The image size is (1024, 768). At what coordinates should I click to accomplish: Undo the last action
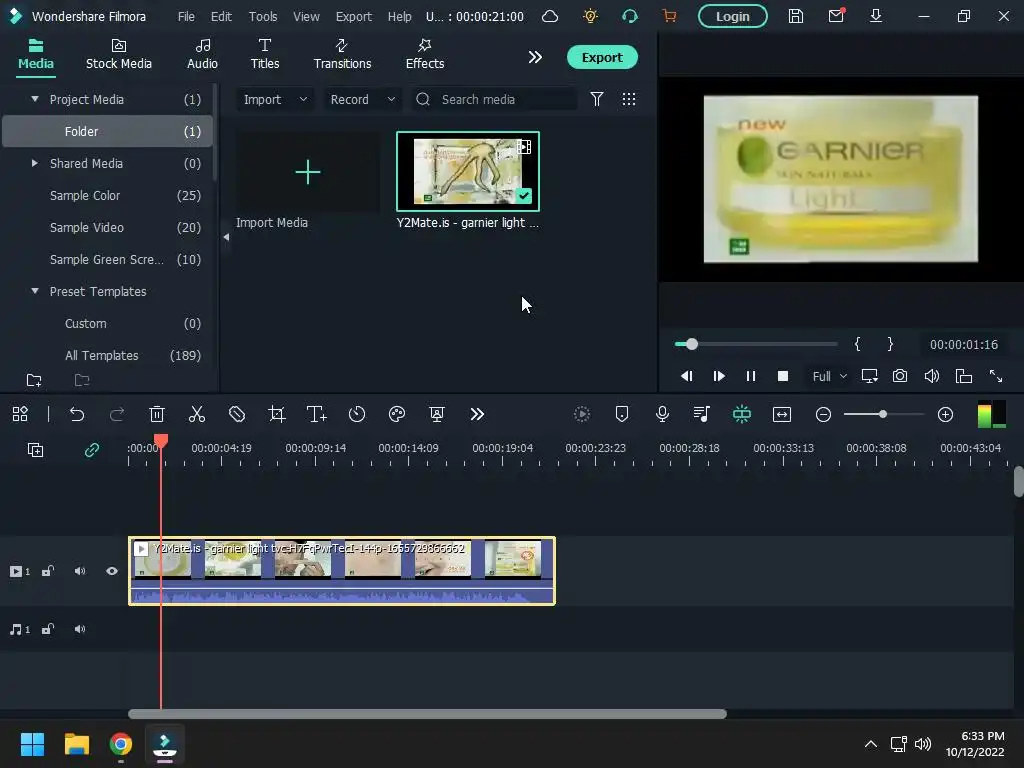click(x=77, y=414)
